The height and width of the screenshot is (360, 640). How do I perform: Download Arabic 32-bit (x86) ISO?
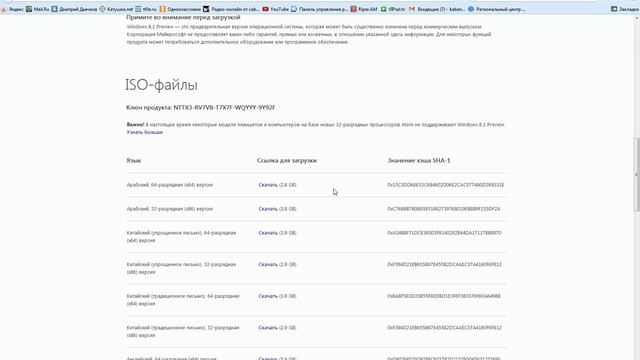268,209
